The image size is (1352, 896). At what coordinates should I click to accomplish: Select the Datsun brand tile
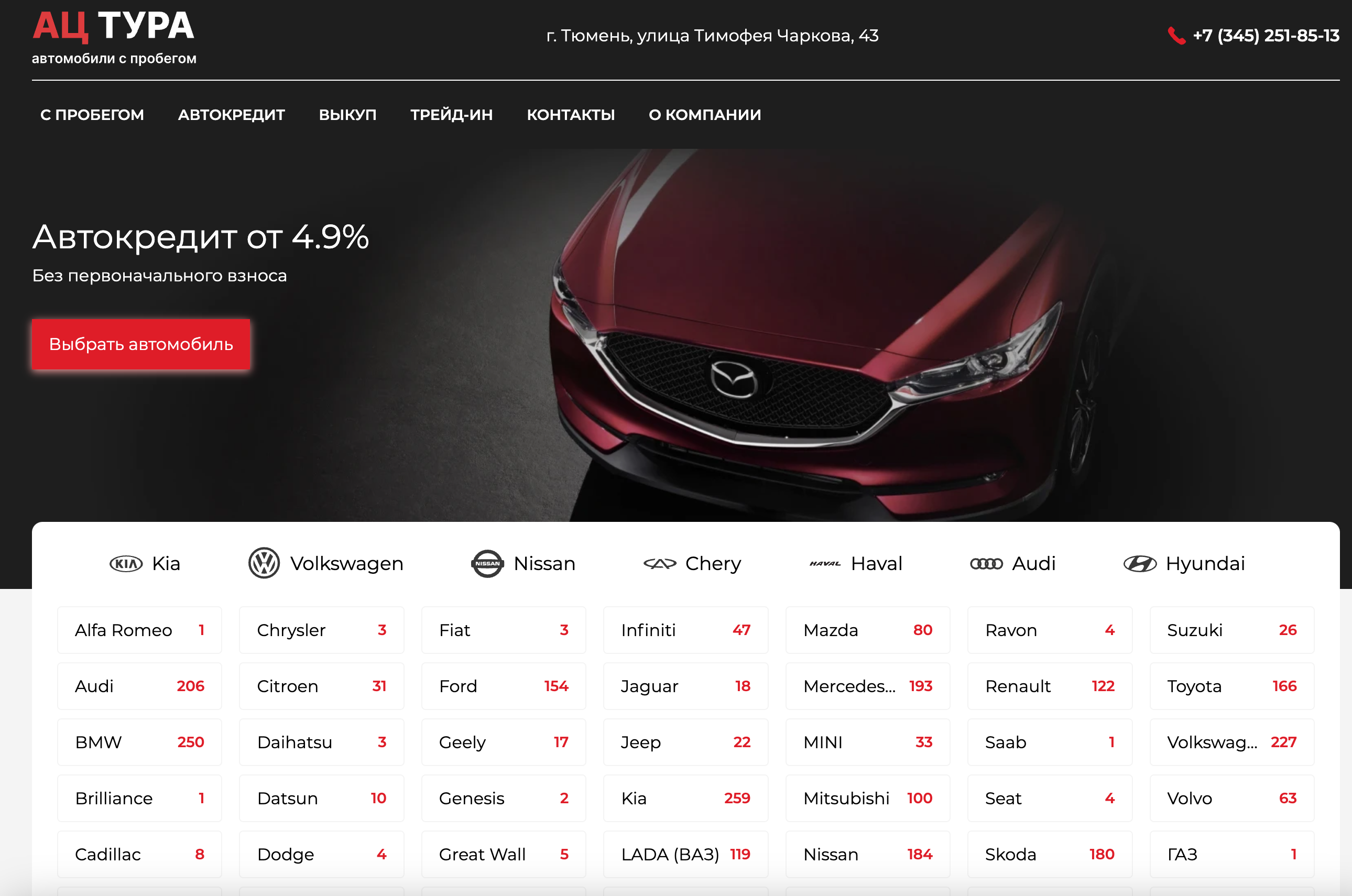(322, 797)
